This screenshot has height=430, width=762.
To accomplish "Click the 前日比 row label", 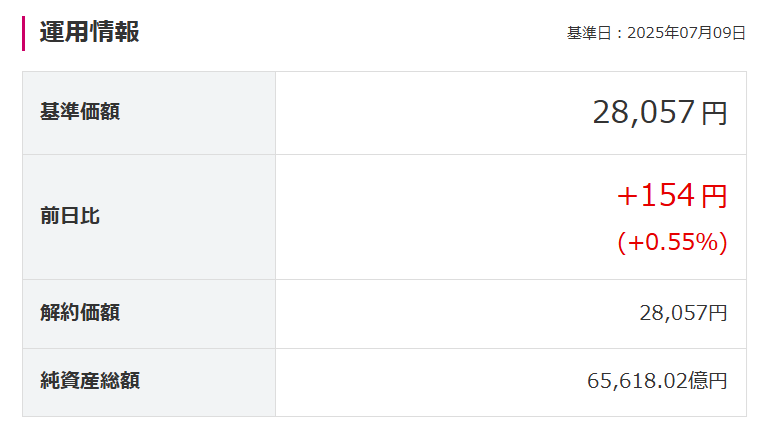I will pos(70,216).
